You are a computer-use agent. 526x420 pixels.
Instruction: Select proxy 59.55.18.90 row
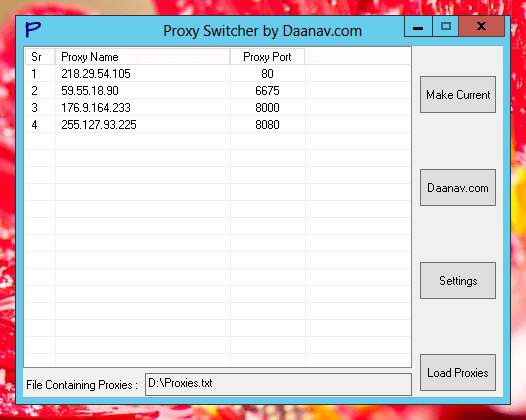tap(217, 91)
